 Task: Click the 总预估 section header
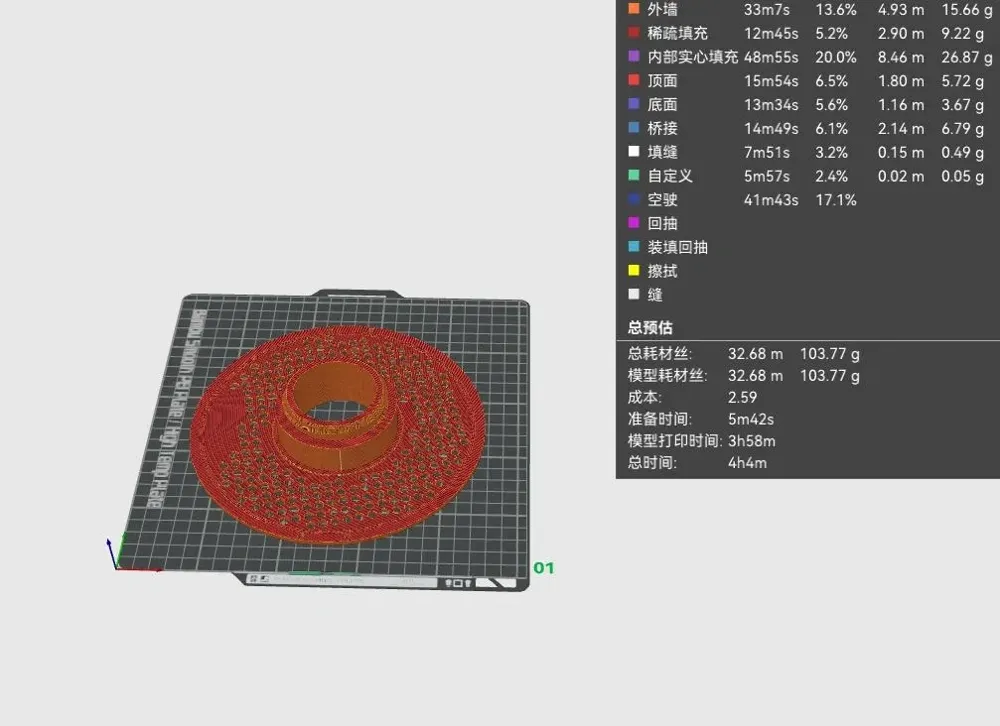[x=650, y=327]
